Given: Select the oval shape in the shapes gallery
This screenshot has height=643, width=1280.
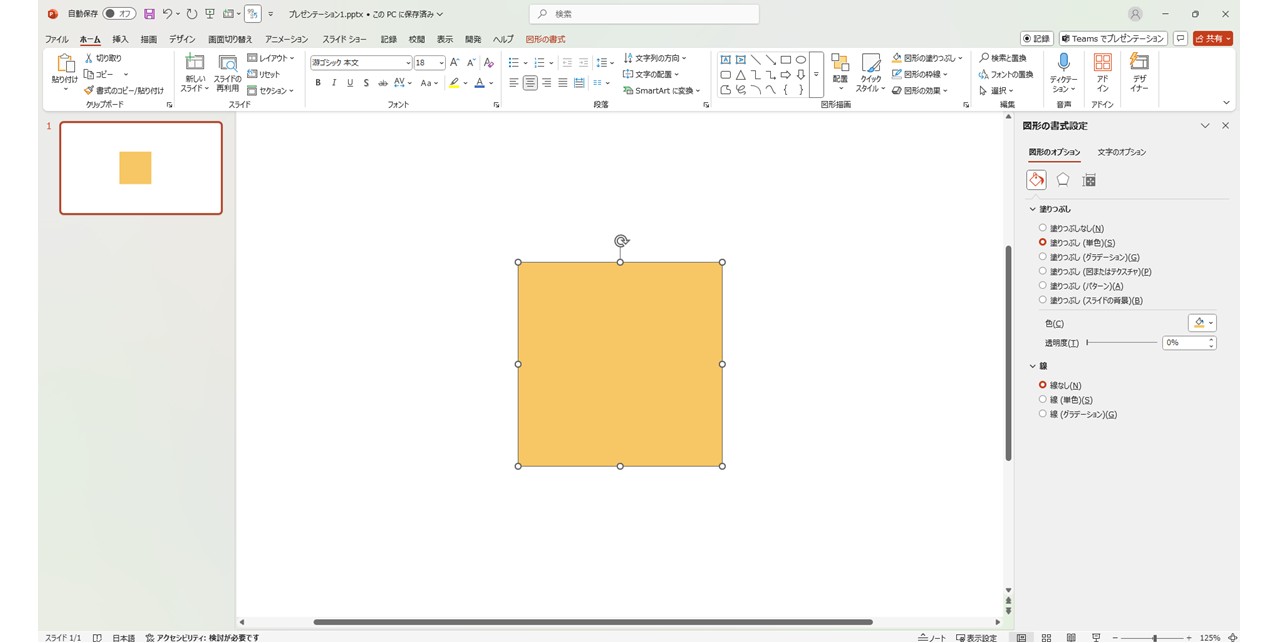Looking at the screenshot, I should 801,60.
